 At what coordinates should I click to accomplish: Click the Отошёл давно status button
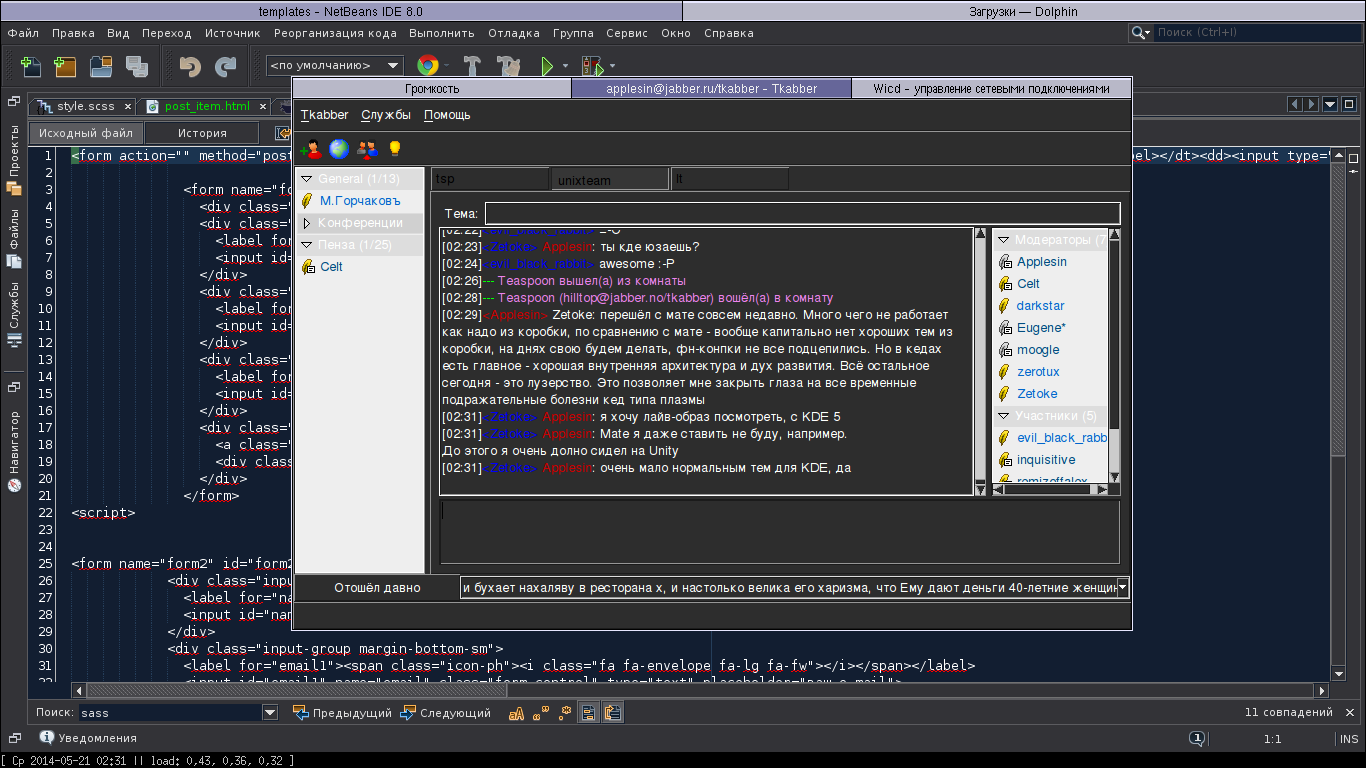pyautogui.click(x=377, y=588)
